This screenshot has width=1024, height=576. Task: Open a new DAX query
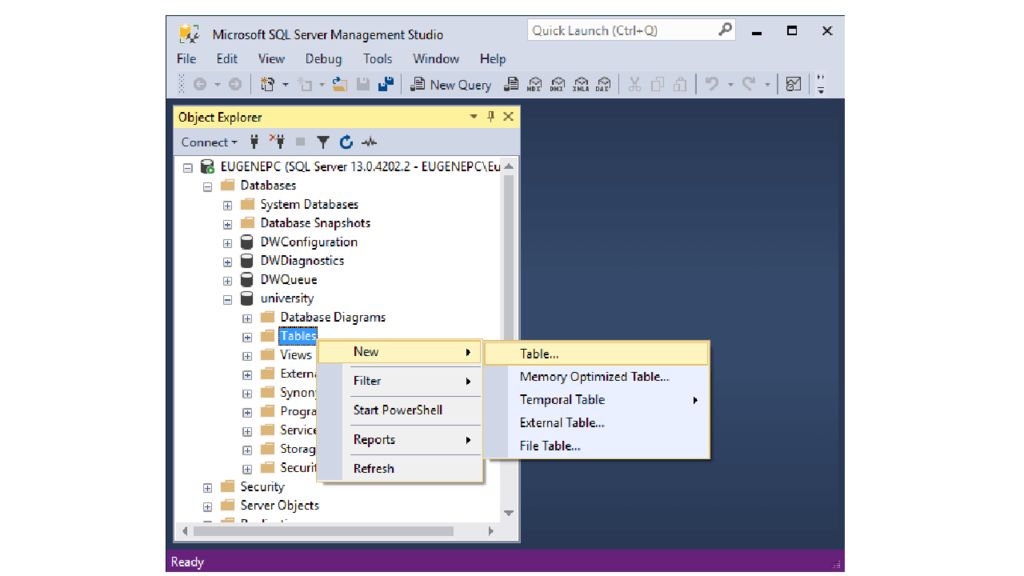[603, 84]
